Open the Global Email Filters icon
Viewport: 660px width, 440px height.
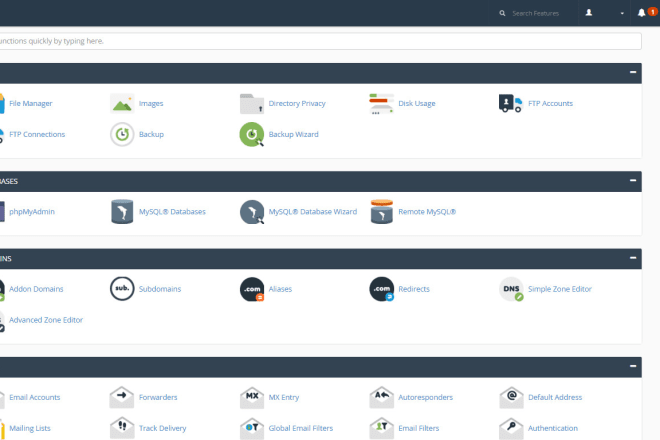252,428
